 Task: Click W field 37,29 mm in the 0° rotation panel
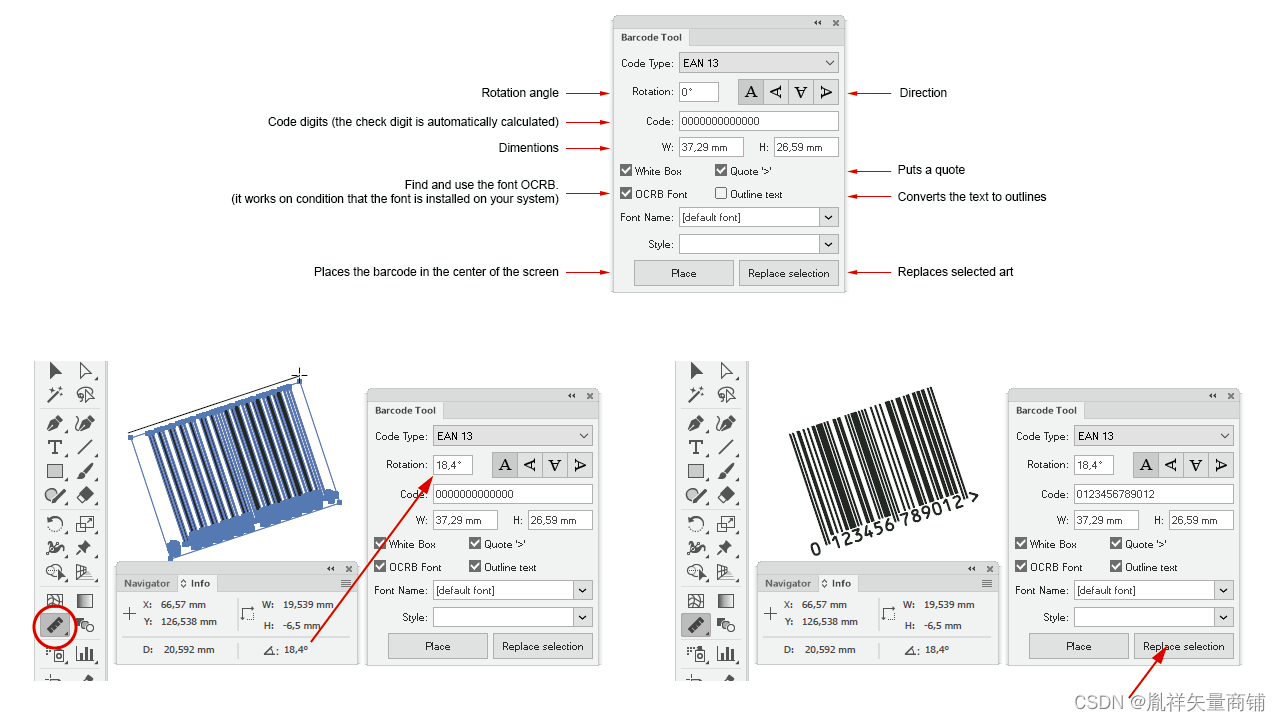[711, 147]
